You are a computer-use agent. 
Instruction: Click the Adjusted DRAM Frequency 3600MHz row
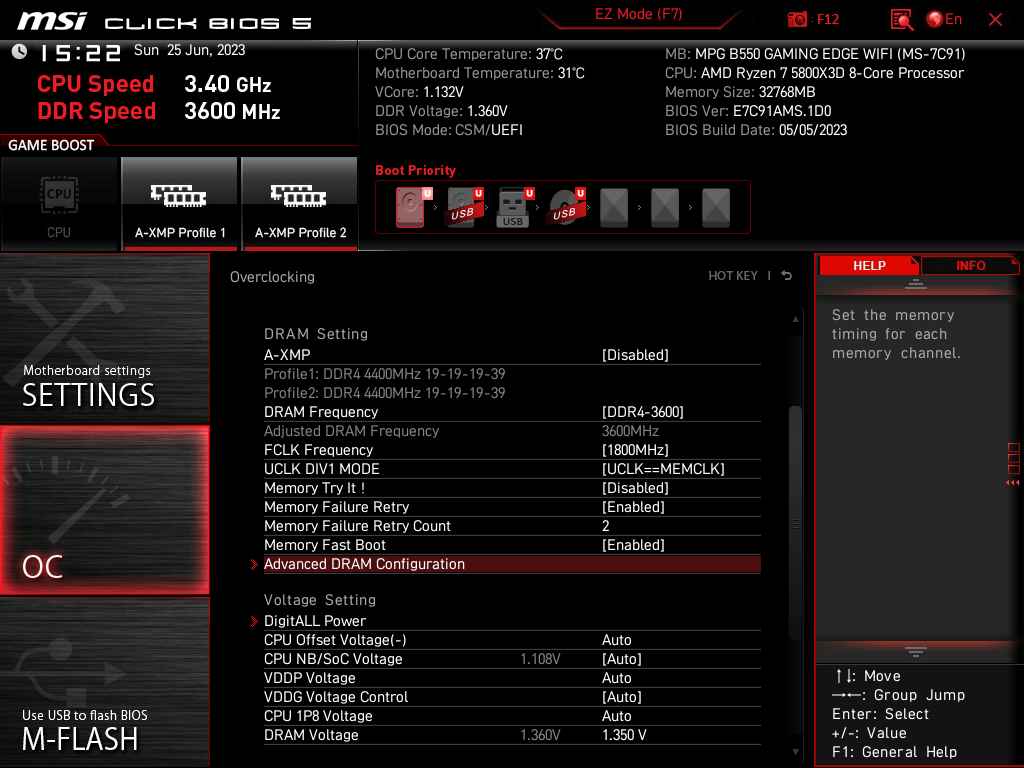(512, 431)
